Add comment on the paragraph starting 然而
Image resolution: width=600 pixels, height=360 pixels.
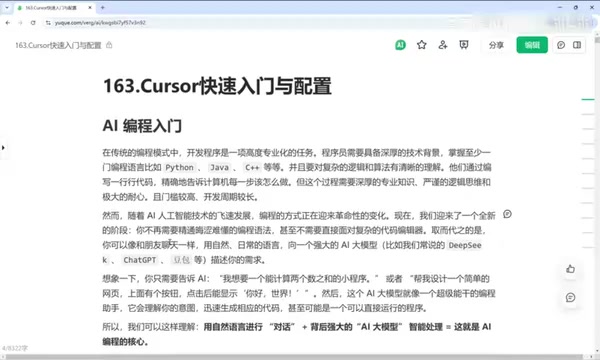pyautogui.click(x=507, y=214)
